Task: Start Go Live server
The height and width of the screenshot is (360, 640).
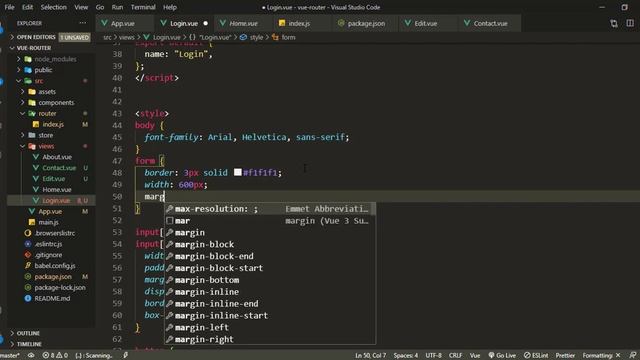Action: point(502,356)
